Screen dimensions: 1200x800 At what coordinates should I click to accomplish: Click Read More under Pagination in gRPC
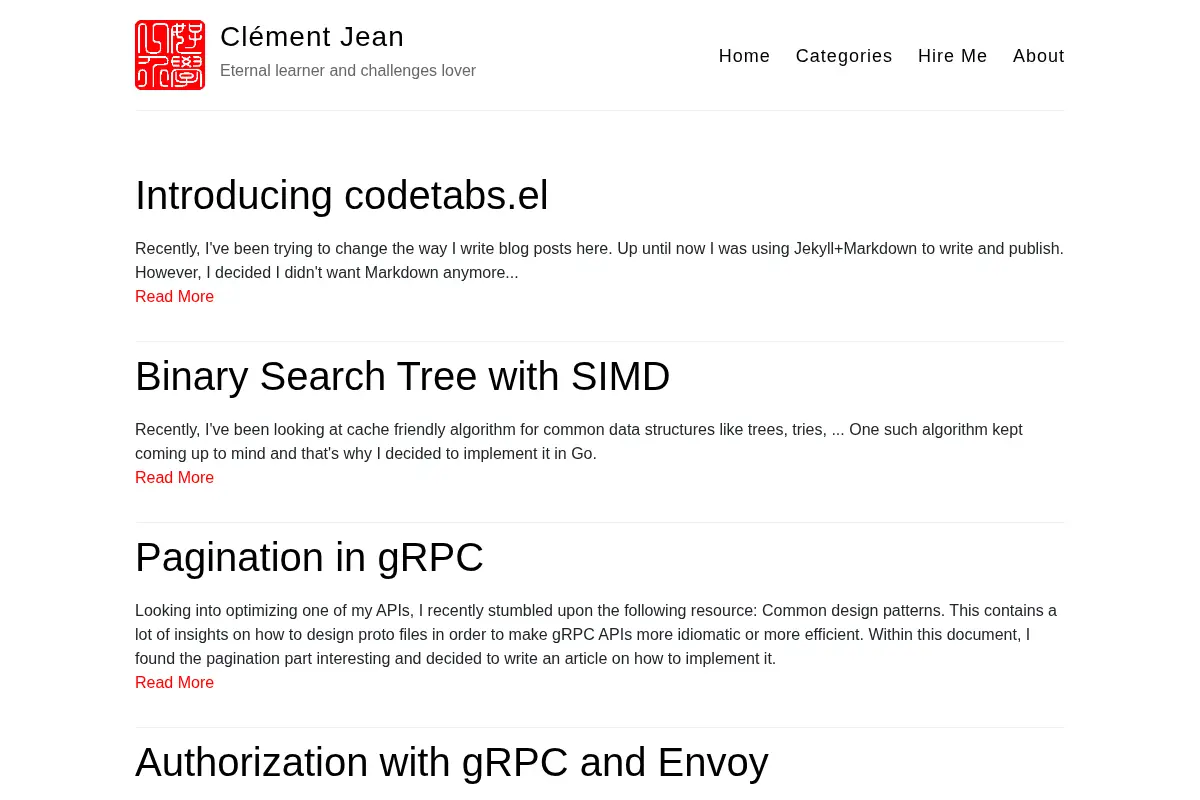coord(174,682)
